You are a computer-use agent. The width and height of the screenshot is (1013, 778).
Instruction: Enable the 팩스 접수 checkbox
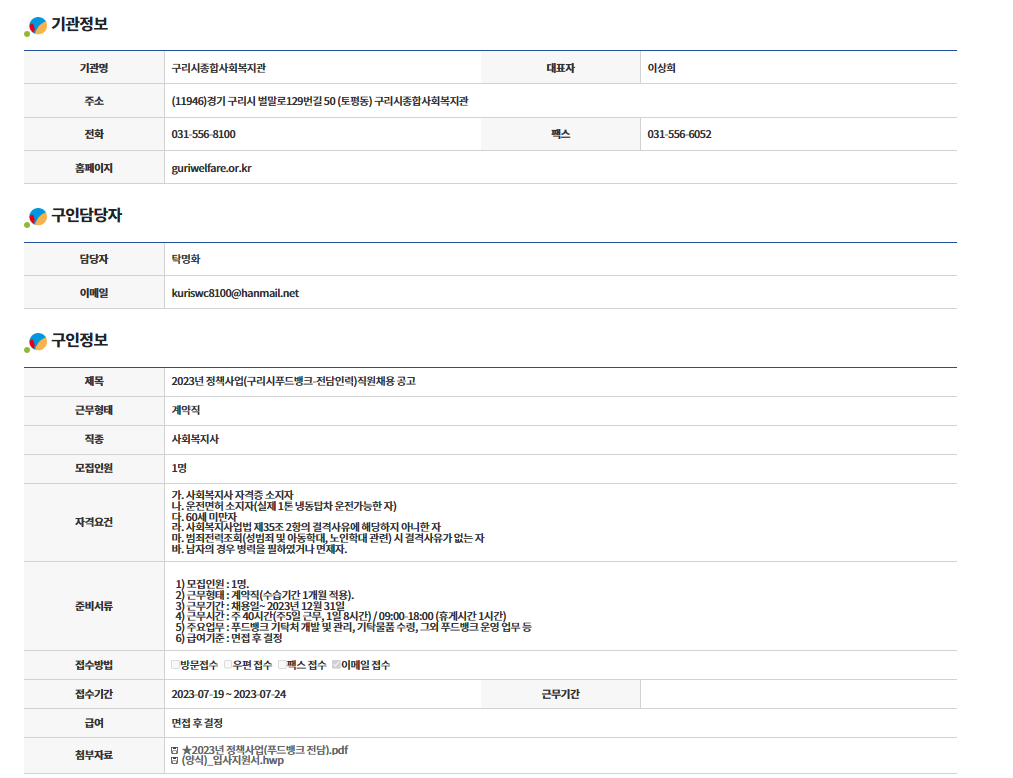282,665
